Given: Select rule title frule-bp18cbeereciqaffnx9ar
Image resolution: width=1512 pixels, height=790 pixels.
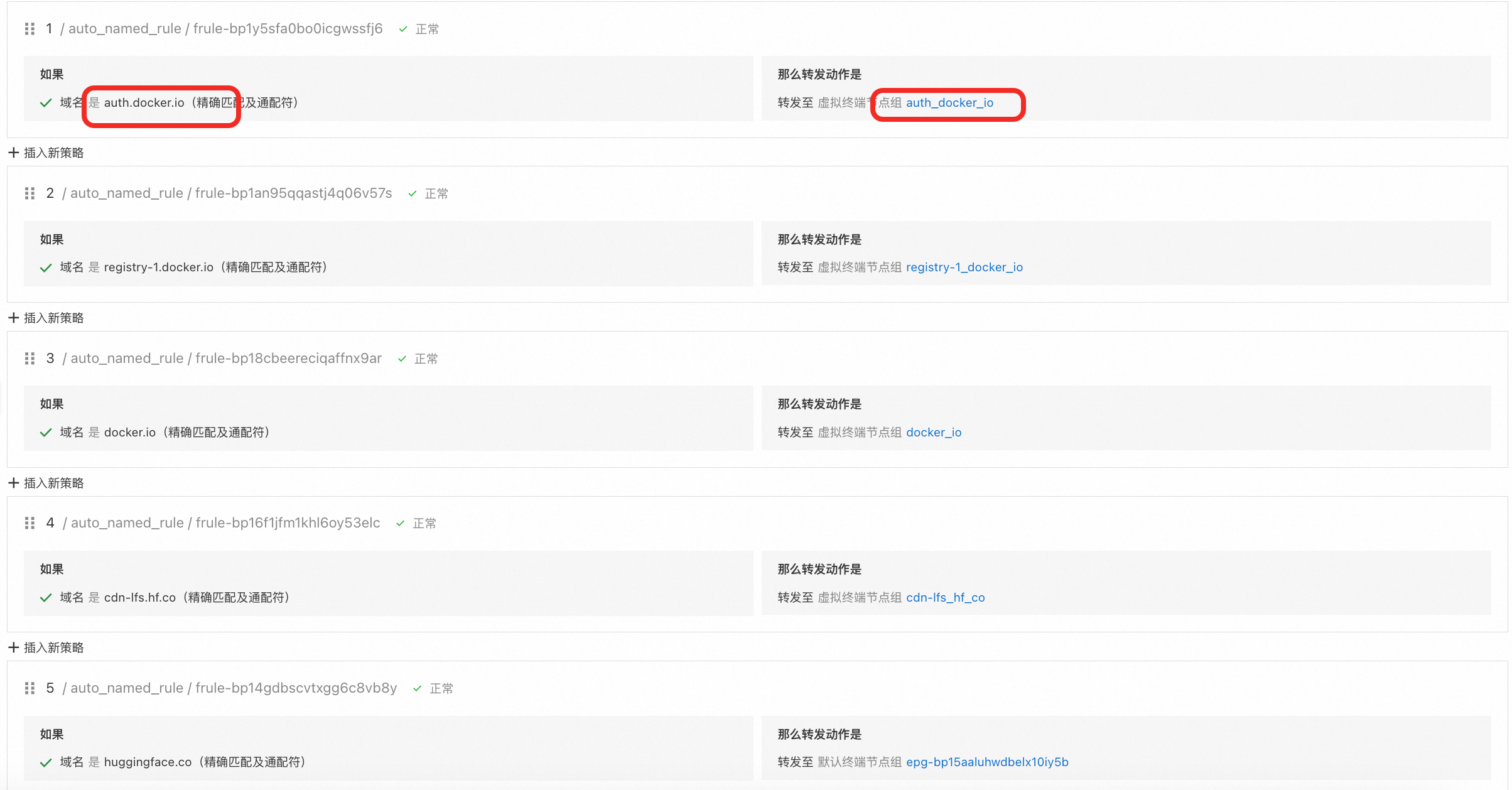Looking at the screenshot, I should (288, 359).
